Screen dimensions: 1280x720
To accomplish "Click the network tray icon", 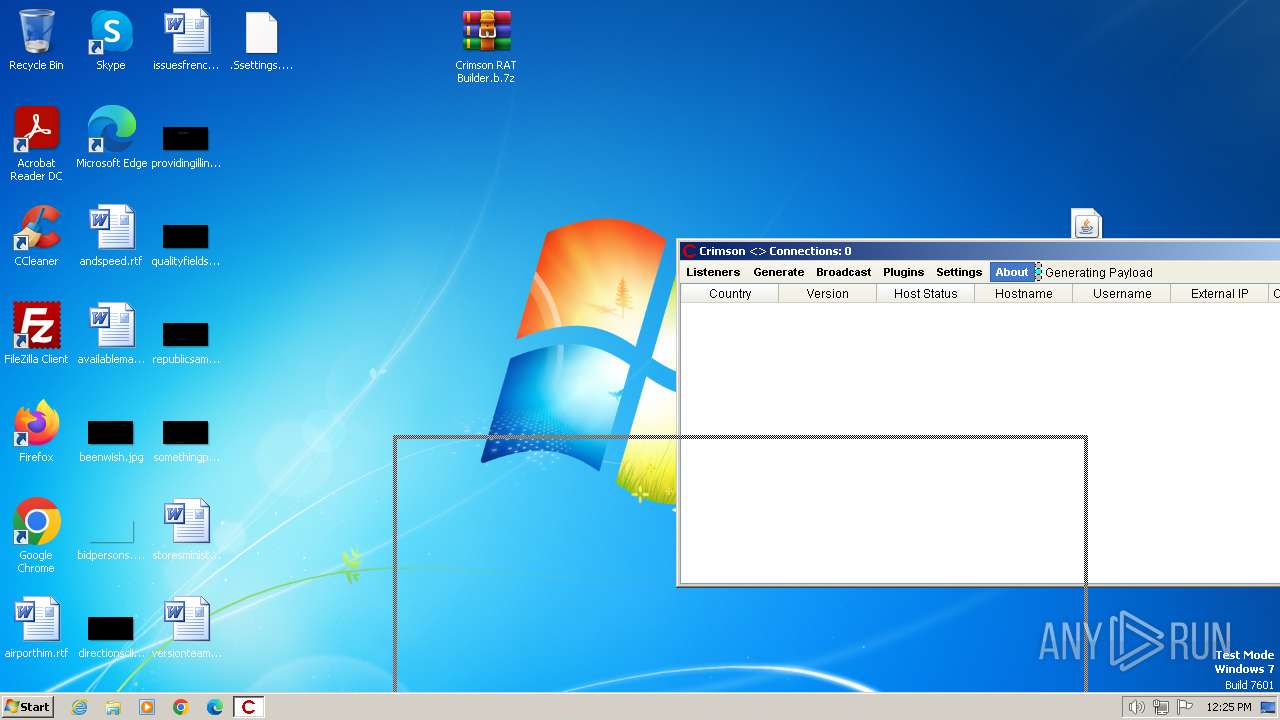I will click(x=1161, y=707).
